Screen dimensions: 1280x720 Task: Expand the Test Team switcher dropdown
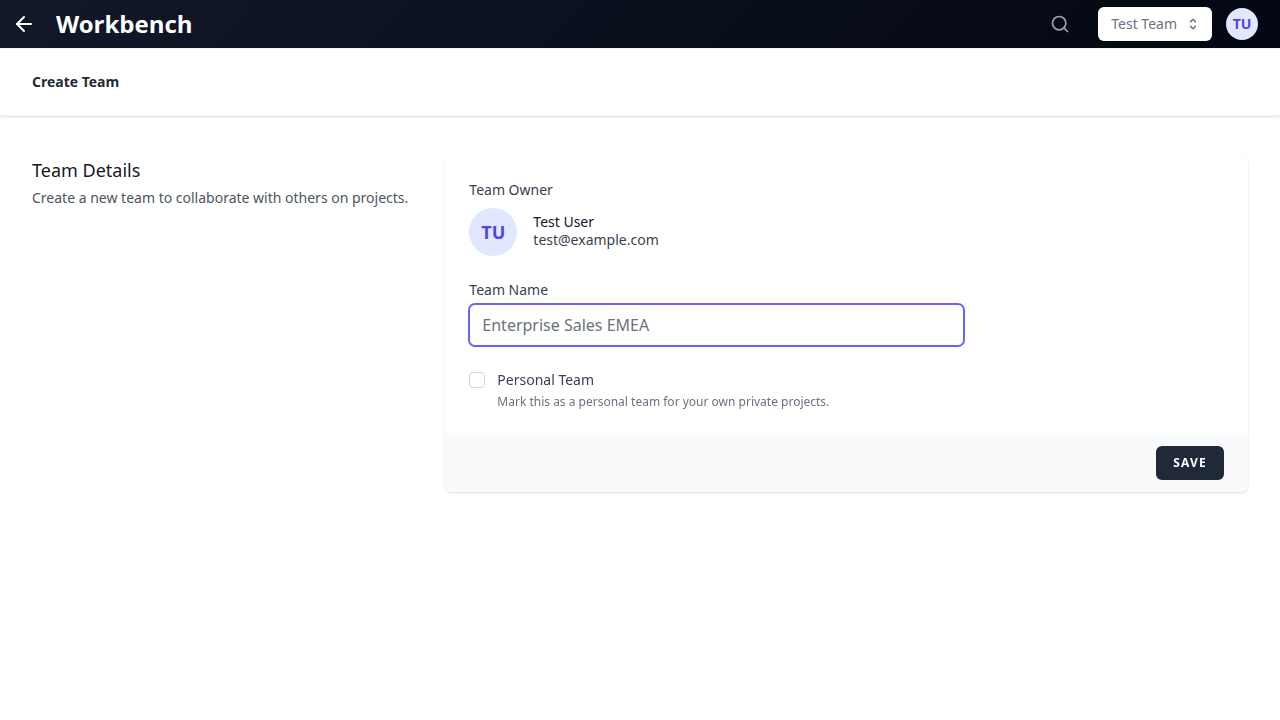tap(1144, 24)
